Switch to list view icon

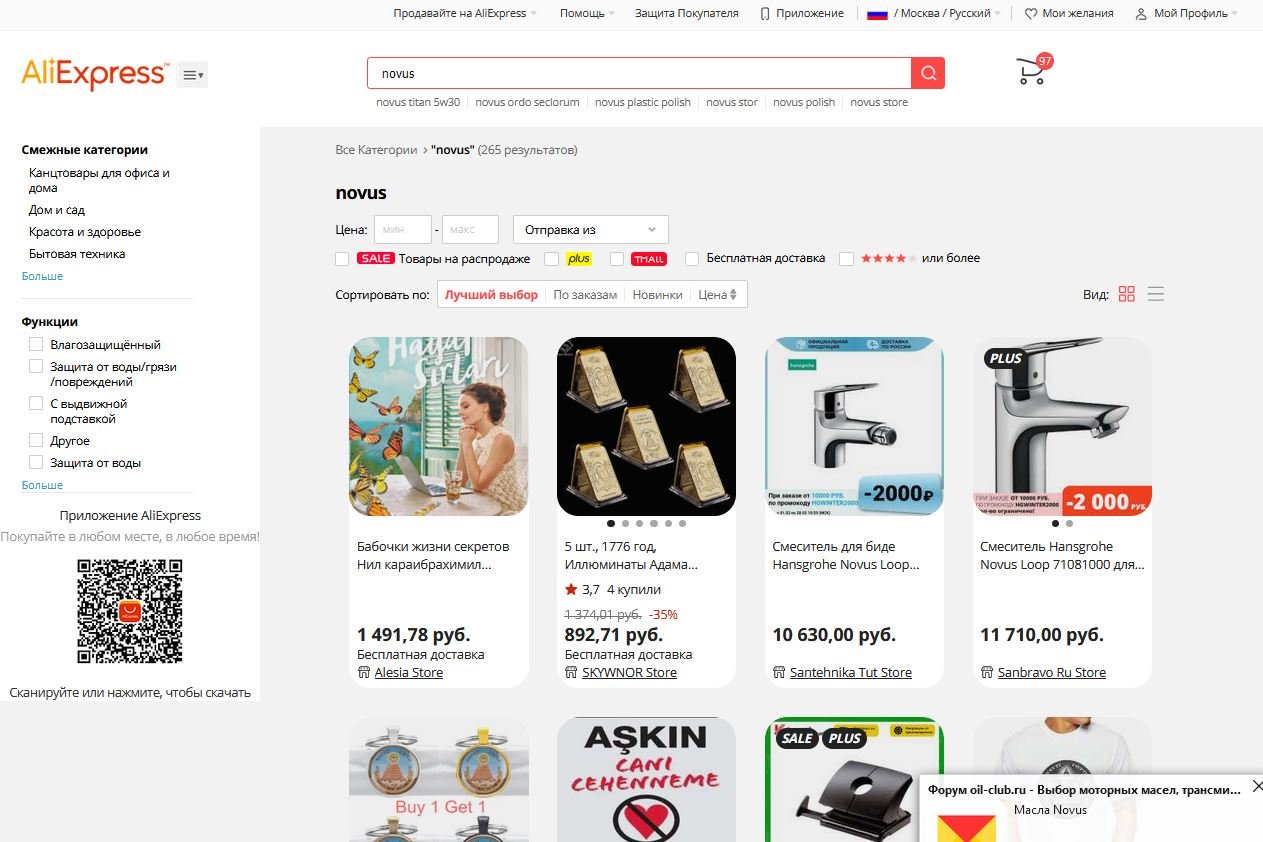coord(1156,294)
